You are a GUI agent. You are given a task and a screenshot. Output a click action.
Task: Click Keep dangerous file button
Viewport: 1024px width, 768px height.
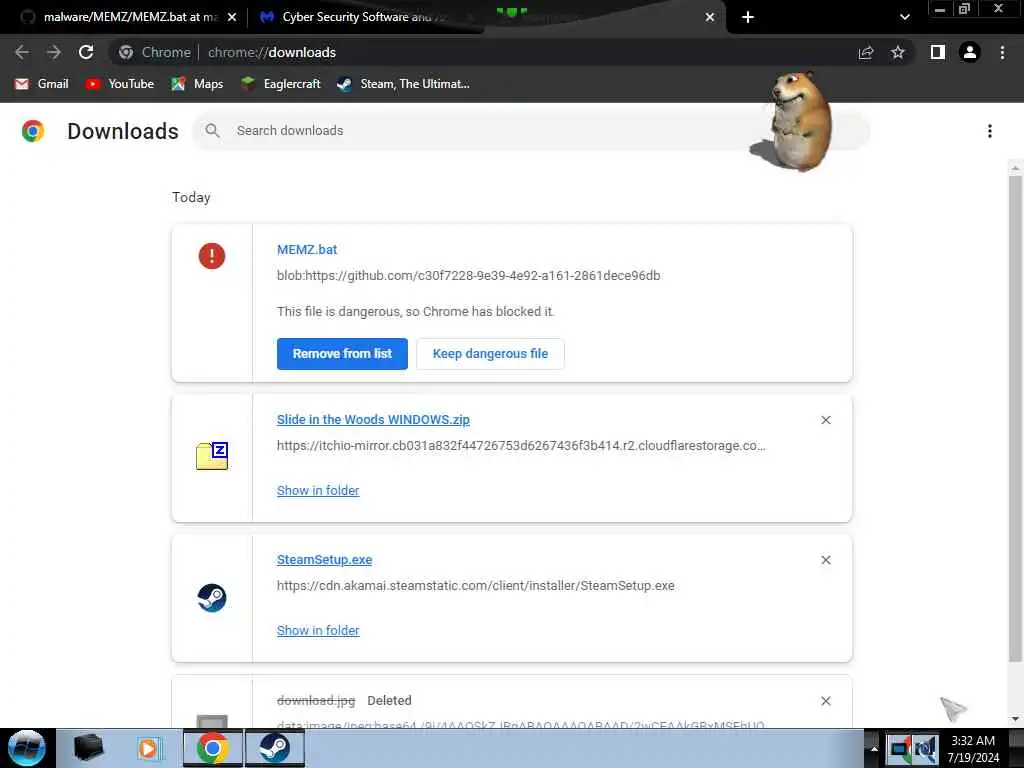[490, 354]
